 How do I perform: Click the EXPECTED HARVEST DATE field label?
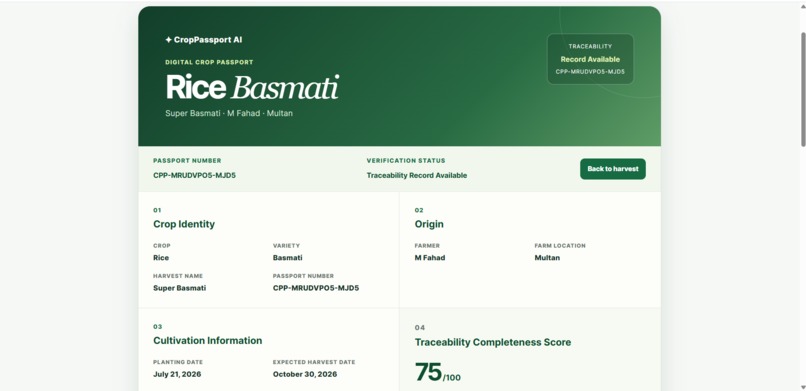[x=314, y=362]
